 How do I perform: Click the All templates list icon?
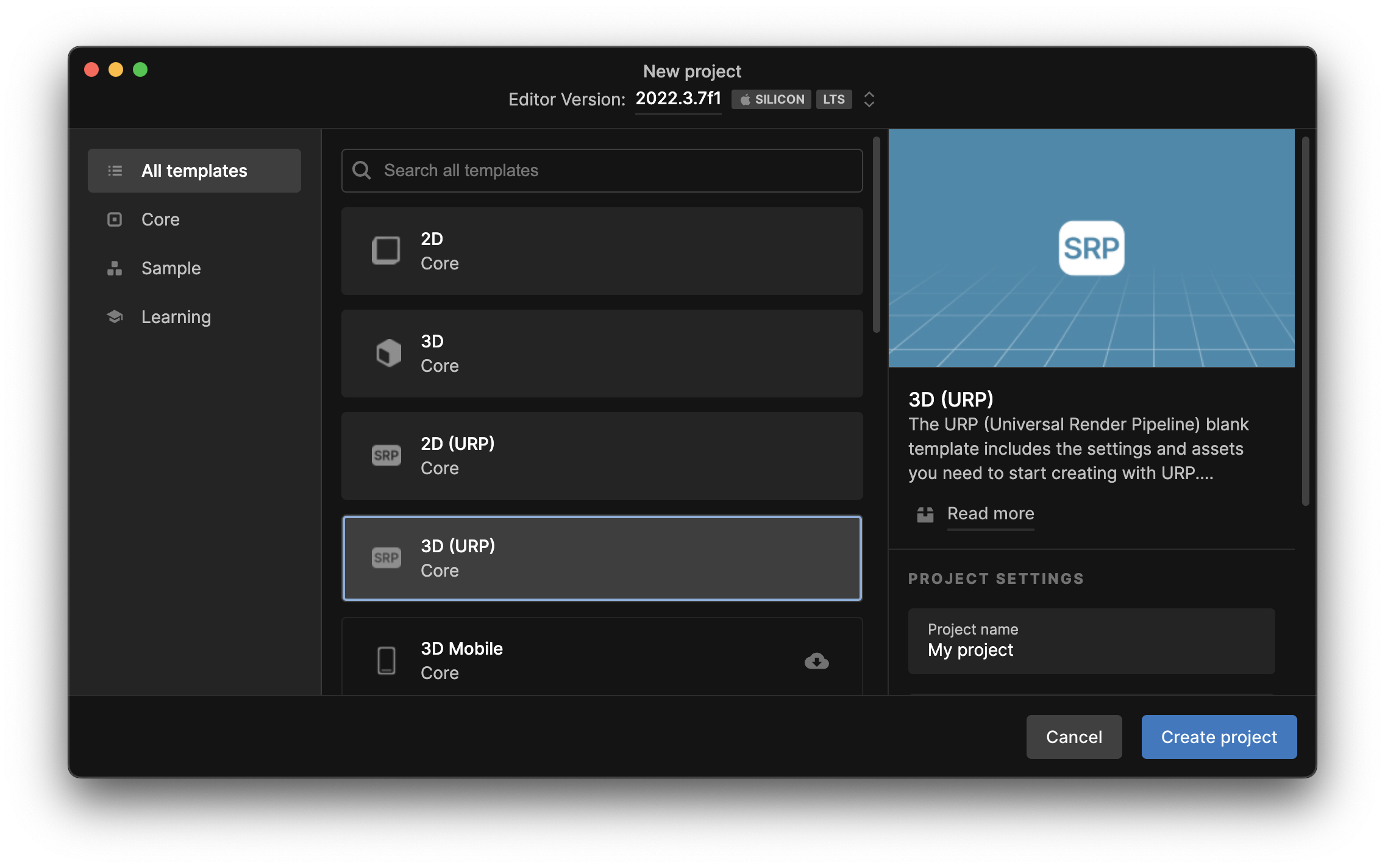(115, 171)
